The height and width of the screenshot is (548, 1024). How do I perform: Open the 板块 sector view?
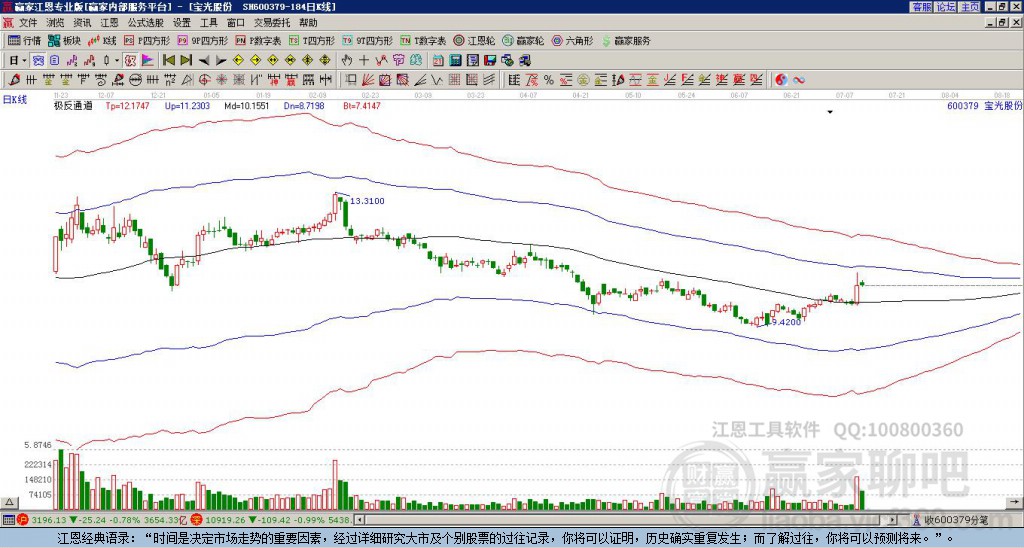[x=64, y=40]
